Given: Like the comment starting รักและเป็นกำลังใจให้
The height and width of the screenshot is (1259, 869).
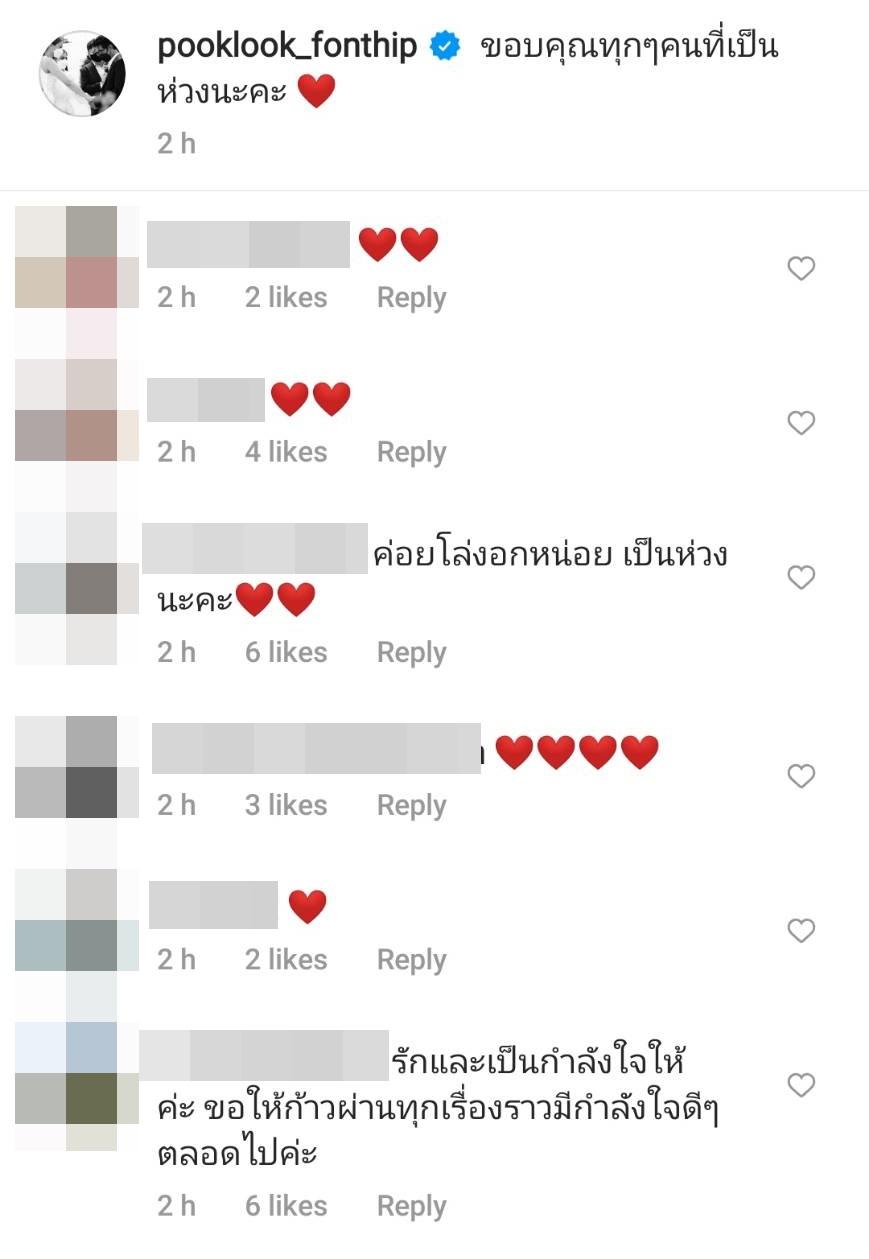Looking at the screenshot, I should pyautogui.click(x=801, y=1085).
